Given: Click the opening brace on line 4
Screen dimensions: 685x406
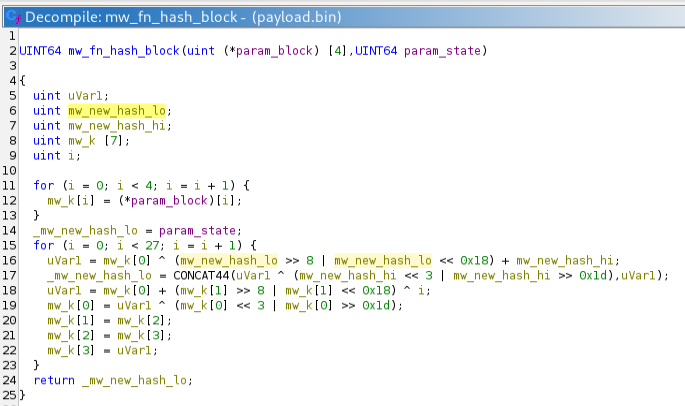Looking at the screenshot, I should pyautogui.click(x=22, y=80).
